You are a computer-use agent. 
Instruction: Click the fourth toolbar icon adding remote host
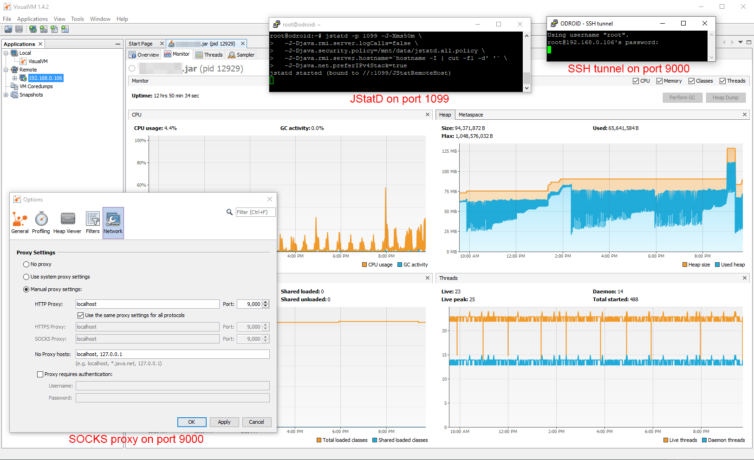(x=44, y=29)
